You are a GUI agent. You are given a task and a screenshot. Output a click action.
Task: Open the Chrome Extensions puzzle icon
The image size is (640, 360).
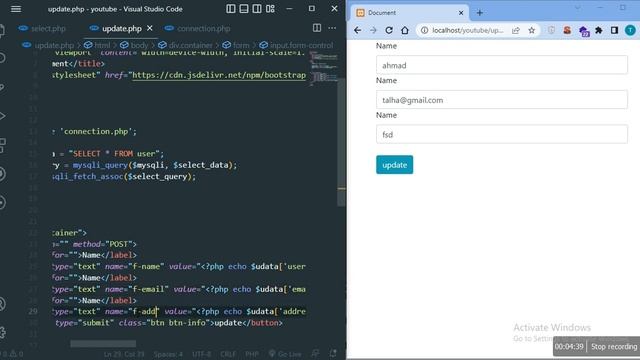tap(599, 30)
